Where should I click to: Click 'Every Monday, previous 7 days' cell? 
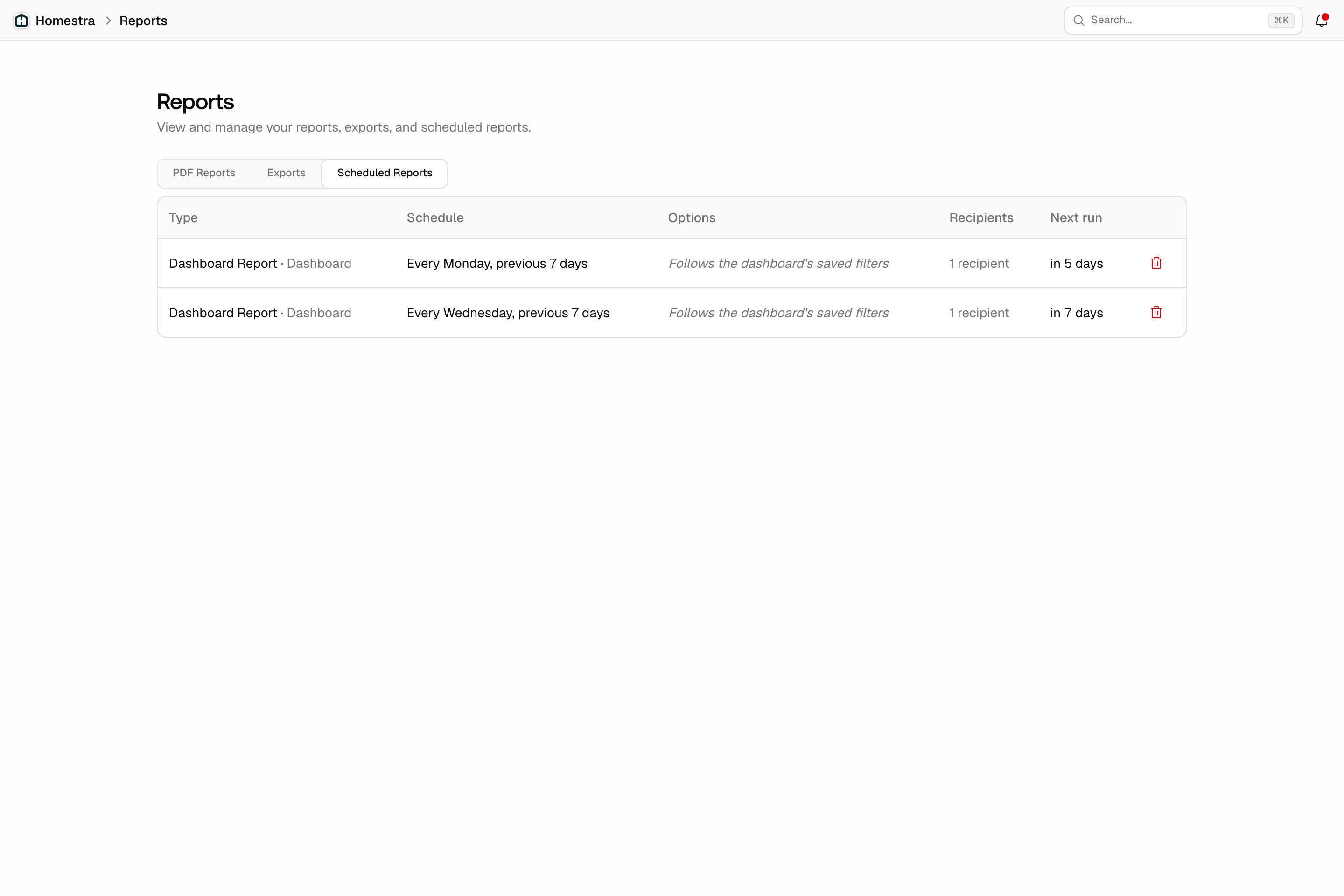coord(497,263)
